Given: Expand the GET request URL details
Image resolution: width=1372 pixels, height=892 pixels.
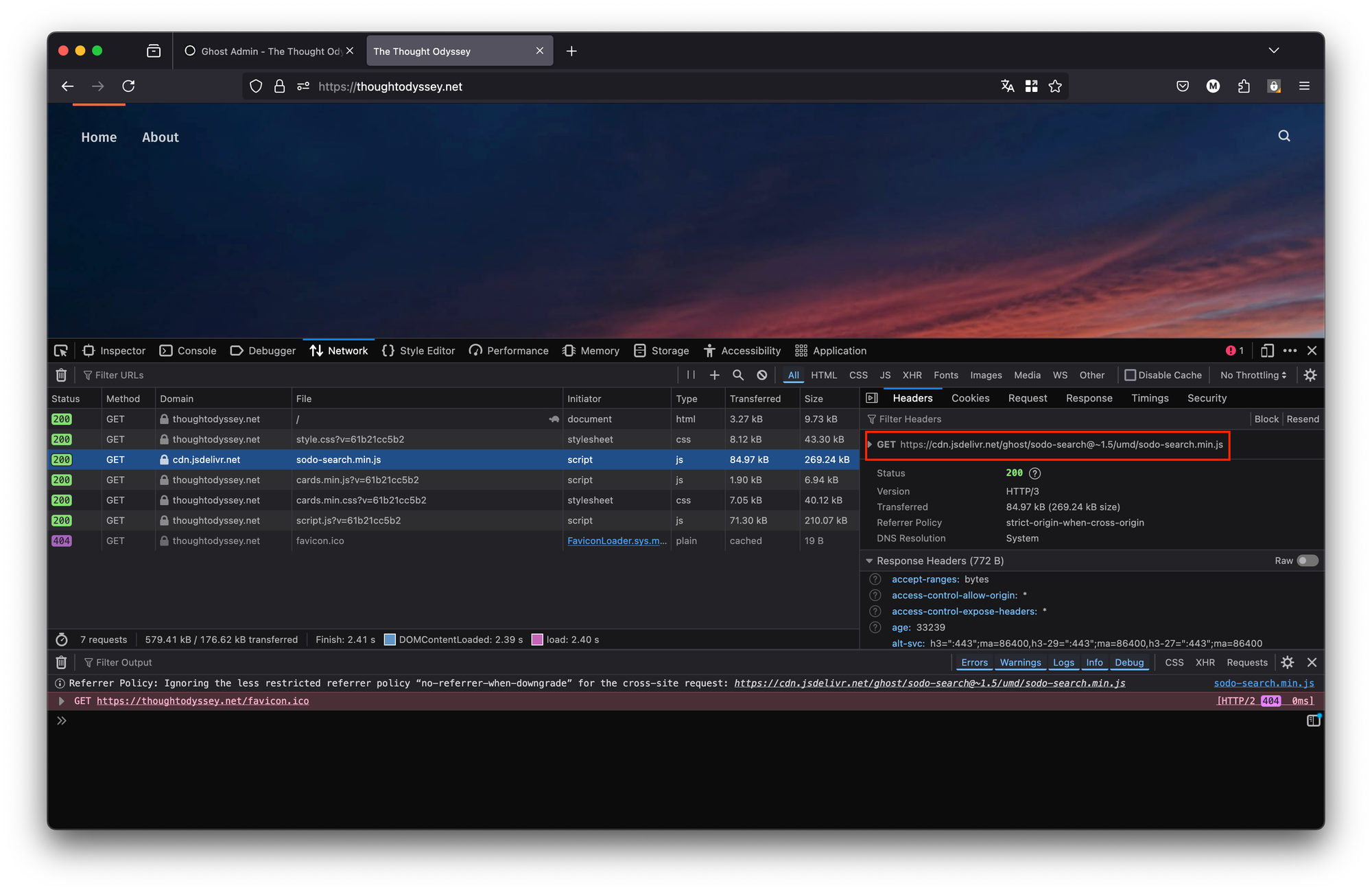Looking at the screenshot, I should (x=870, y=445).
